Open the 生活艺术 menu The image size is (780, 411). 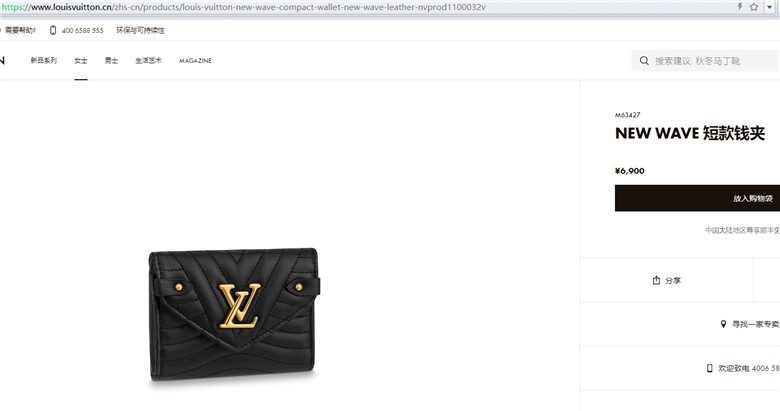click(148, 61)
